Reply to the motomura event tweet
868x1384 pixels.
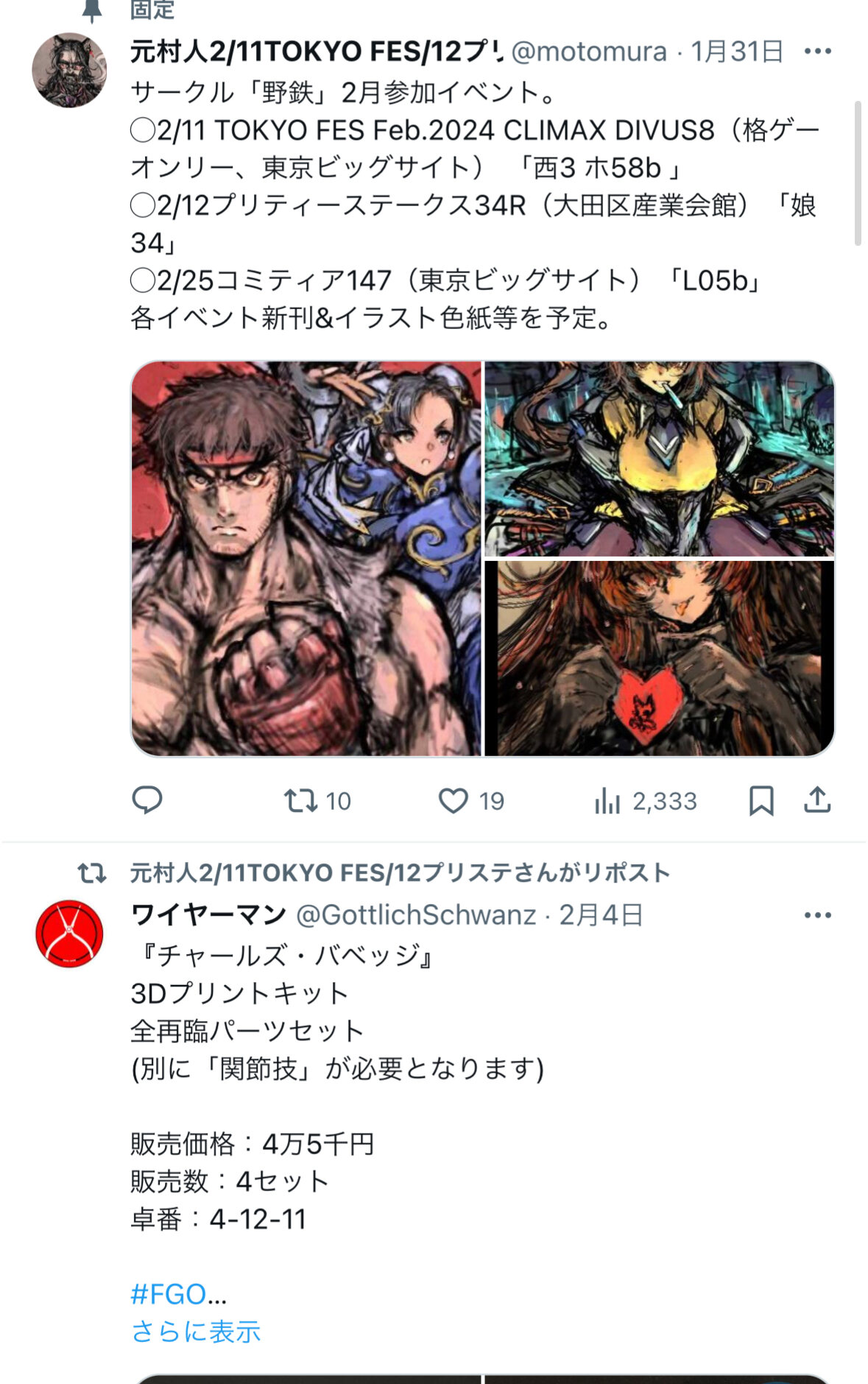[x=147, y=800]
